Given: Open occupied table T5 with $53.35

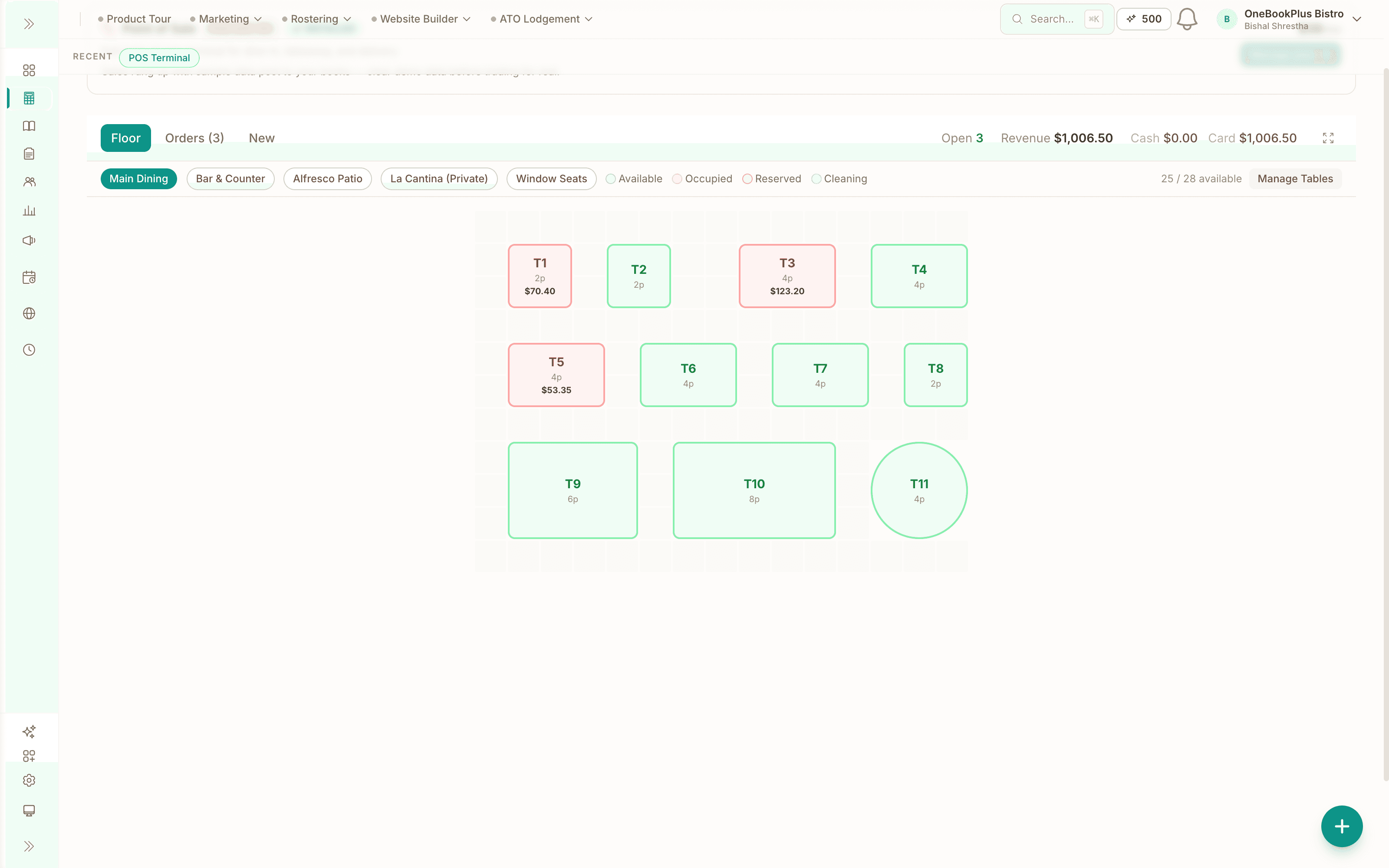Looking at the screenshot, I should click(556, 375).
